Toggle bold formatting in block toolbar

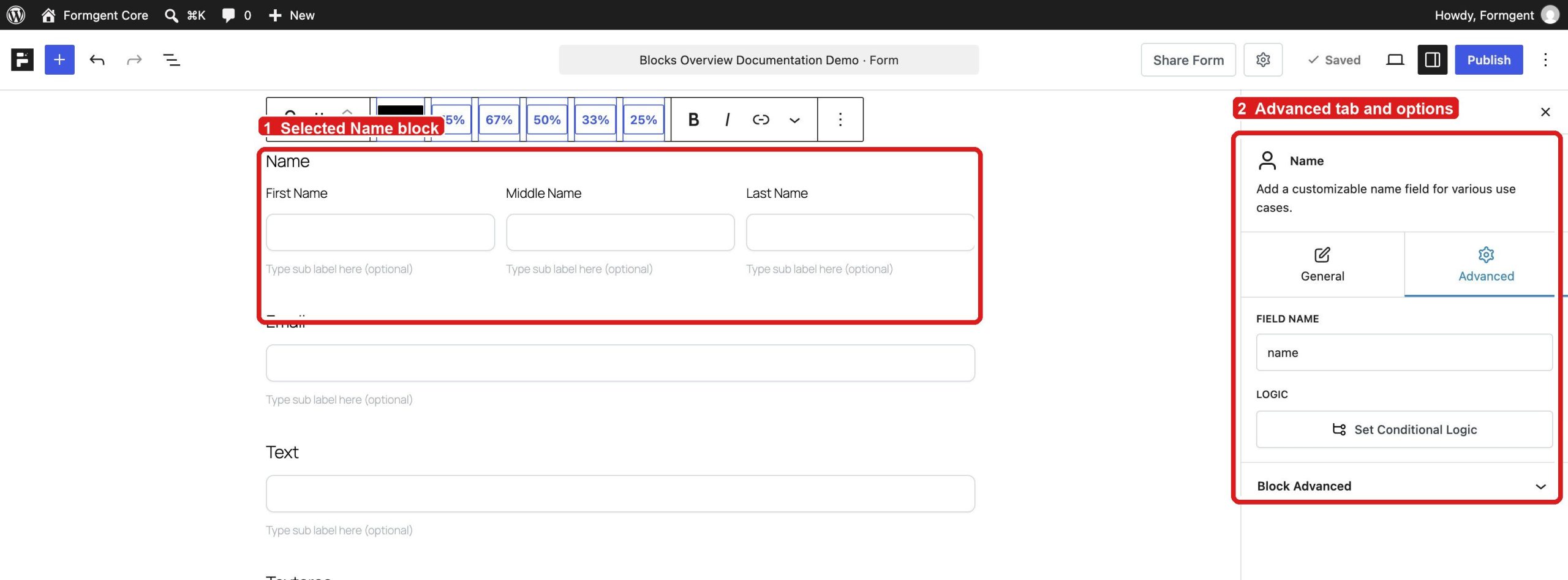tap(693, 119)
